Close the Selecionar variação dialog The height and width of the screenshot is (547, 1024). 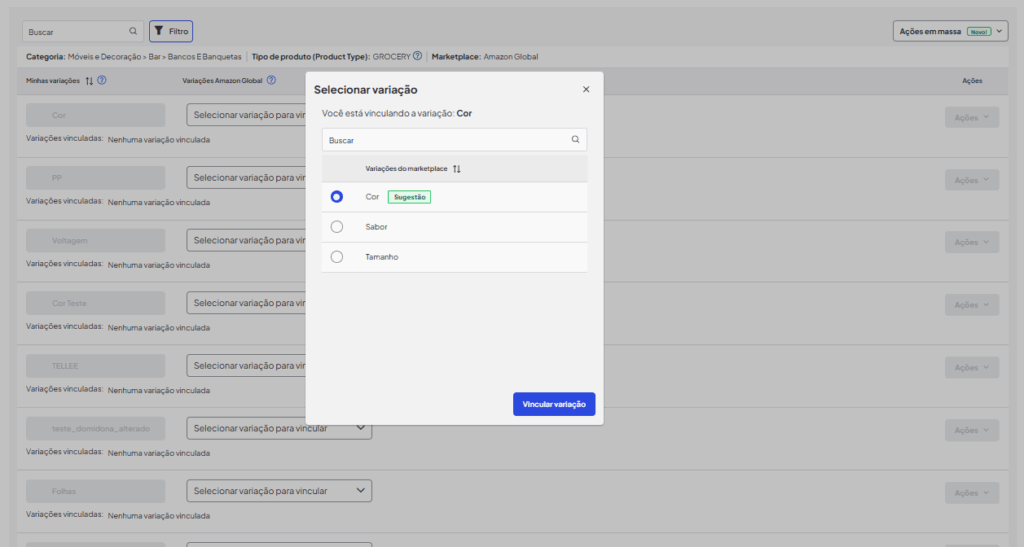pyautogui.click(x=586, y=90)
